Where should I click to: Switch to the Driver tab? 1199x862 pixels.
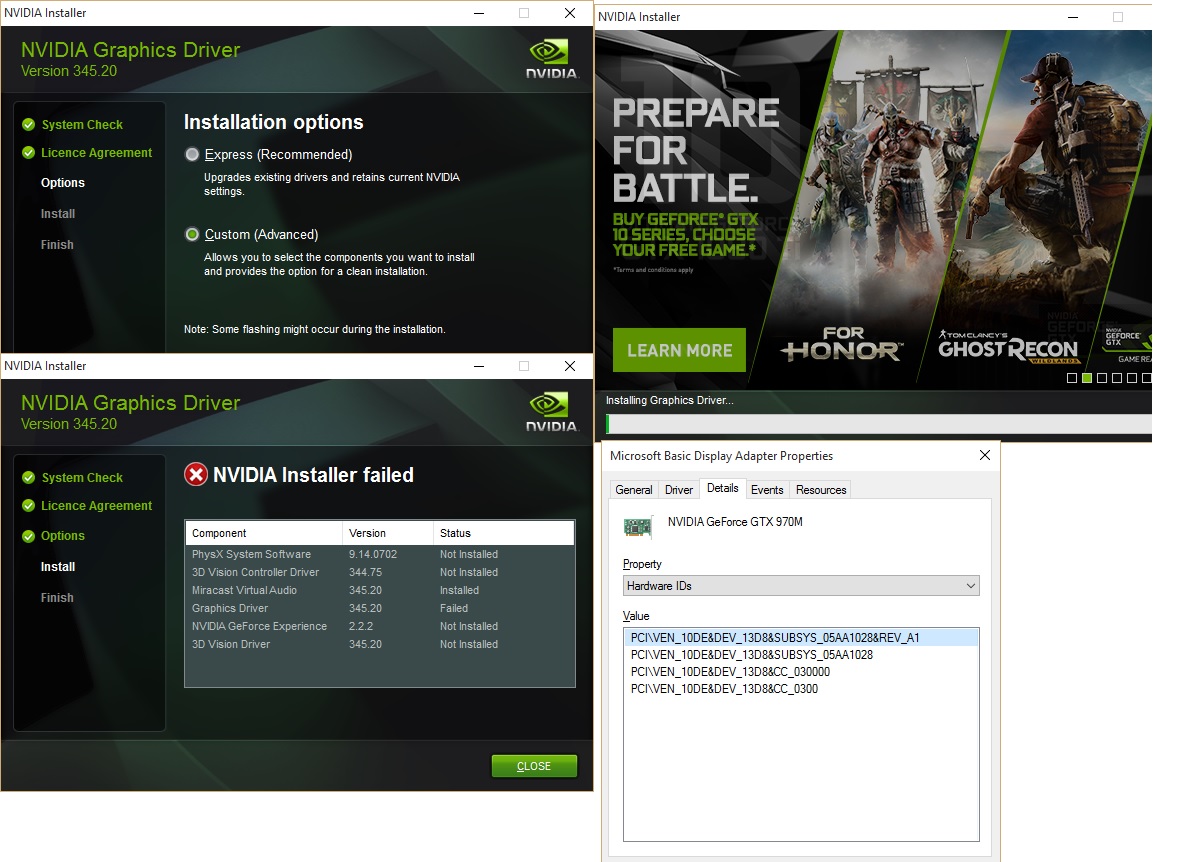click(678, 490)
